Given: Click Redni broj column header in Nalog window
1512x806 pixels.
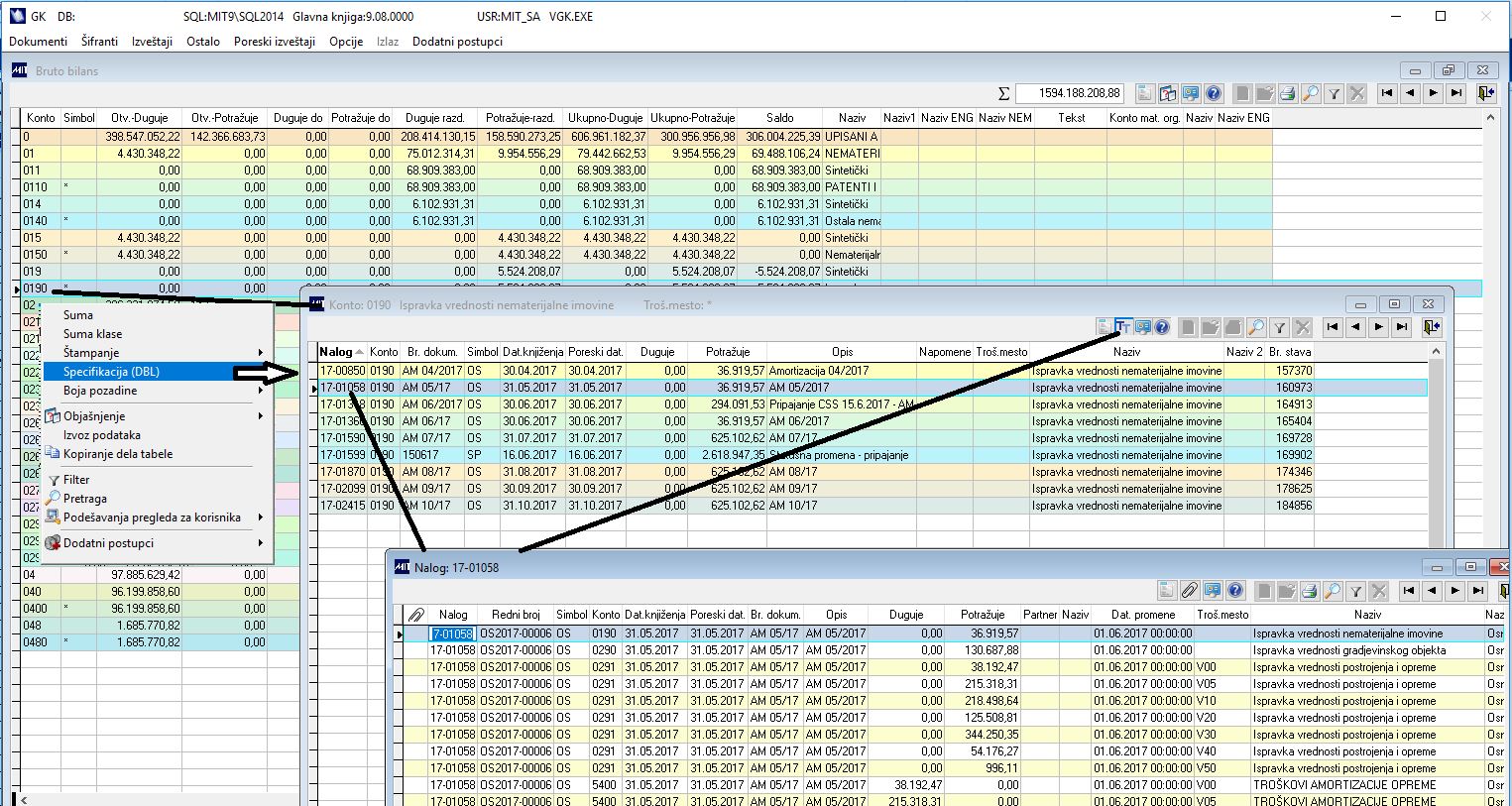Looking at the screenshot, I should point(516,616).
